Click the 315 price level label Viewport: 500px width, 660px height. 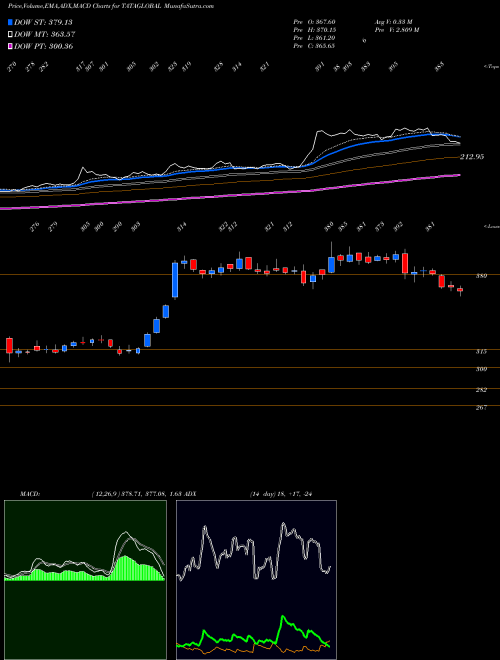481,352
